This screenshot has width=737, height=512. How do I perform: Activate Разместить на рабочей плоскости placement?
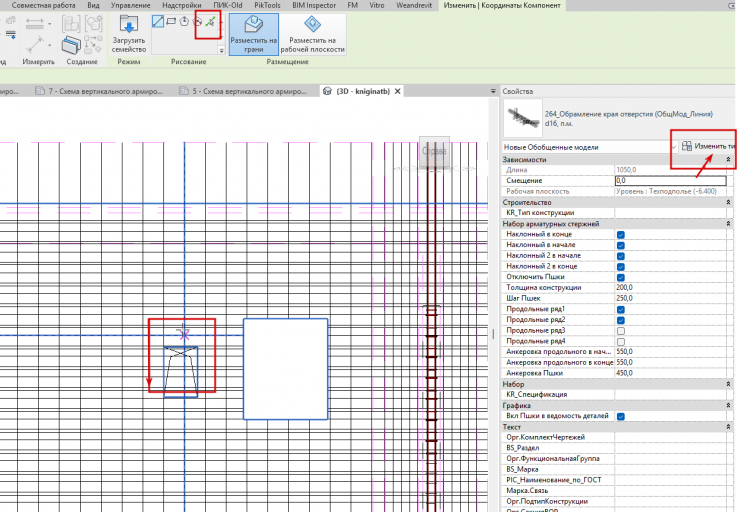313,34
